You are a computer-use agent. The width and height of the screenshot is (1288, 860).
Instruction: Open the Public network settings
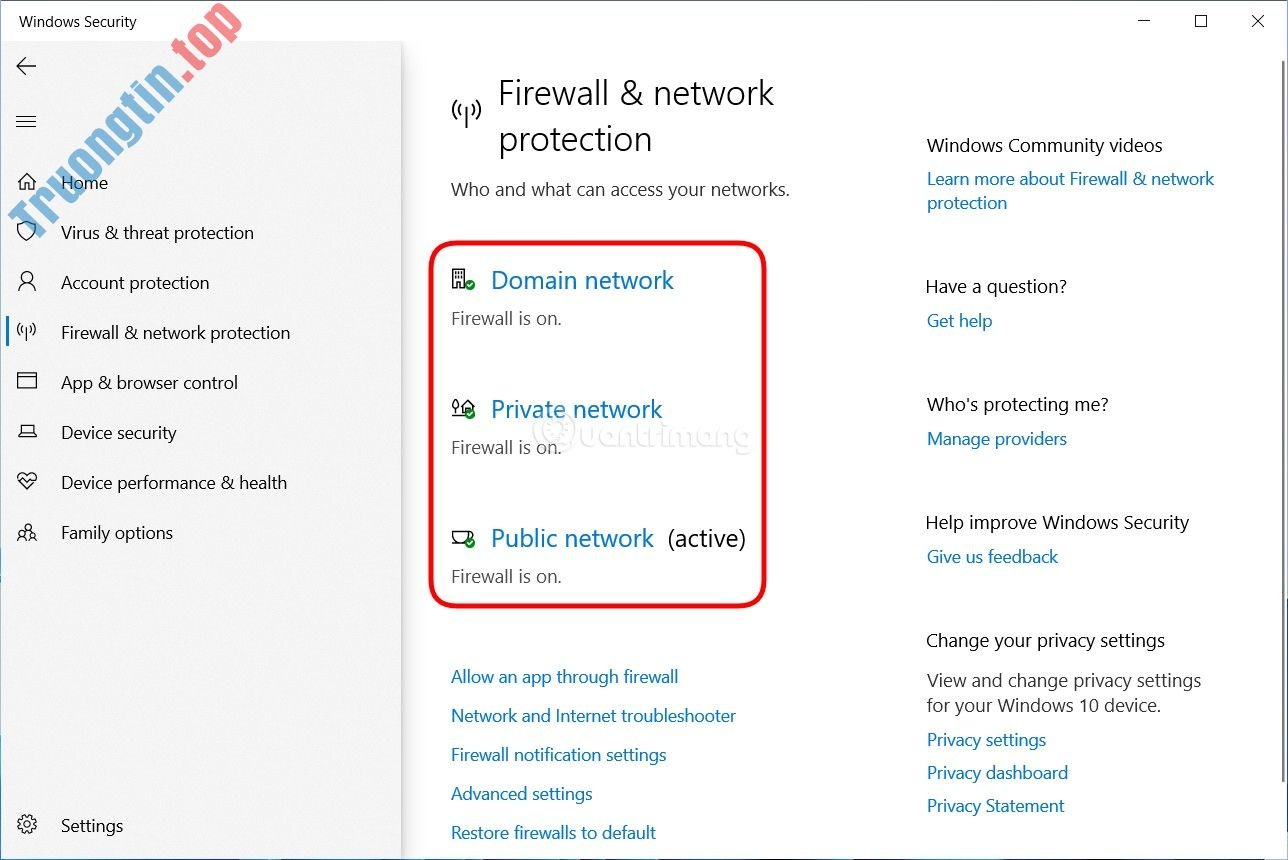pyautogui.click(x=572, y=539)
